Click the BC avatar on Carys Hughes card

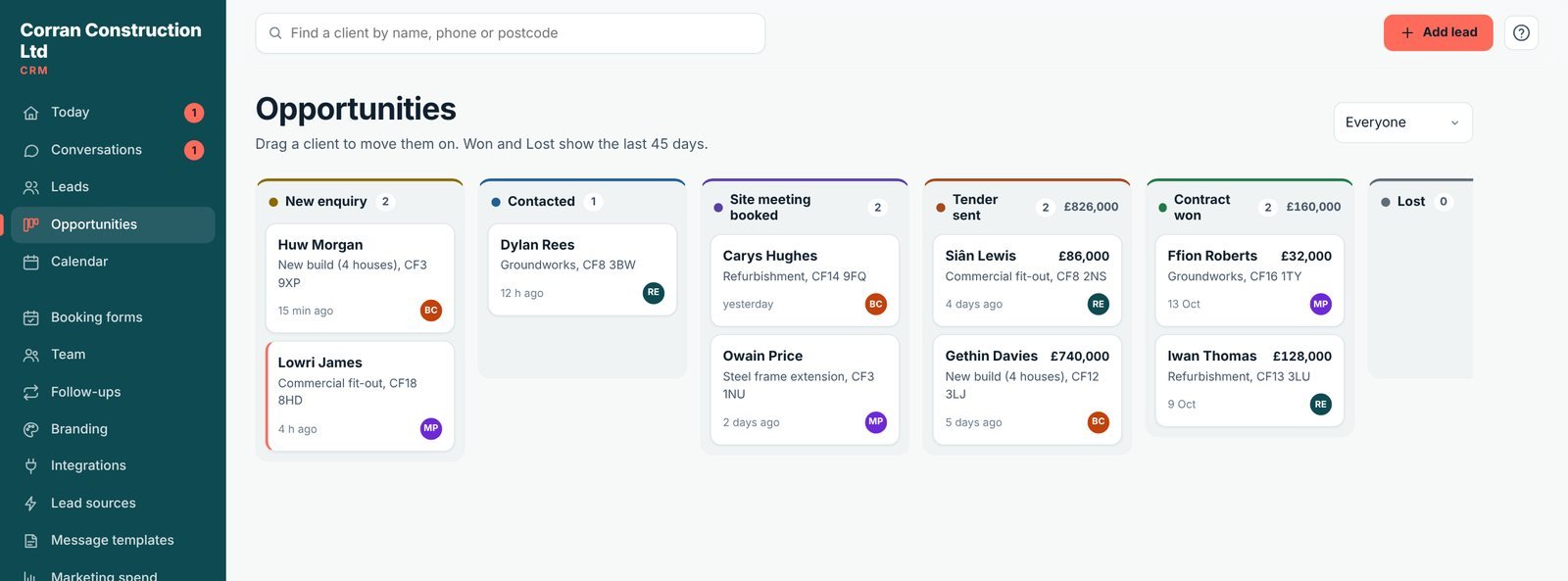(876, 304)
